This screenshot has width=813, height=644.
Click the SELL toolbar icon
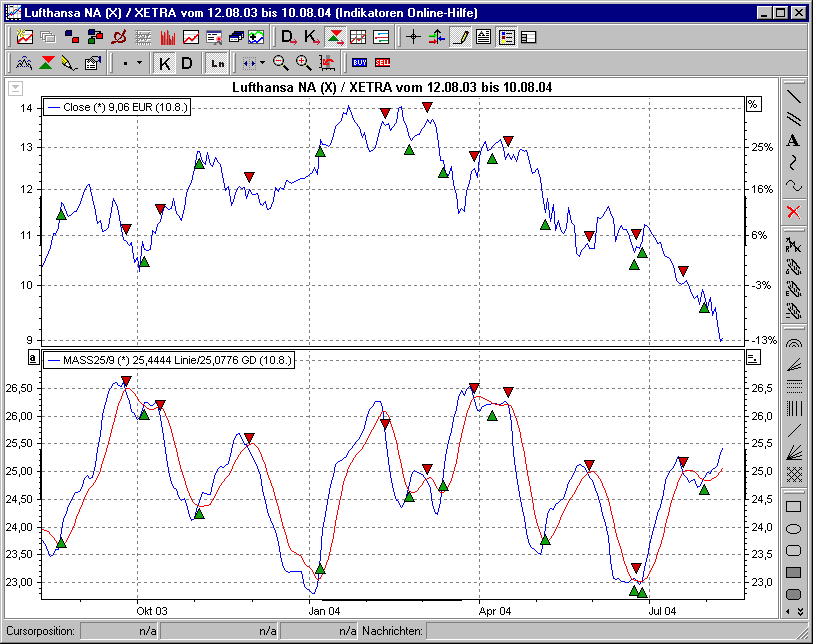point(381,62)
